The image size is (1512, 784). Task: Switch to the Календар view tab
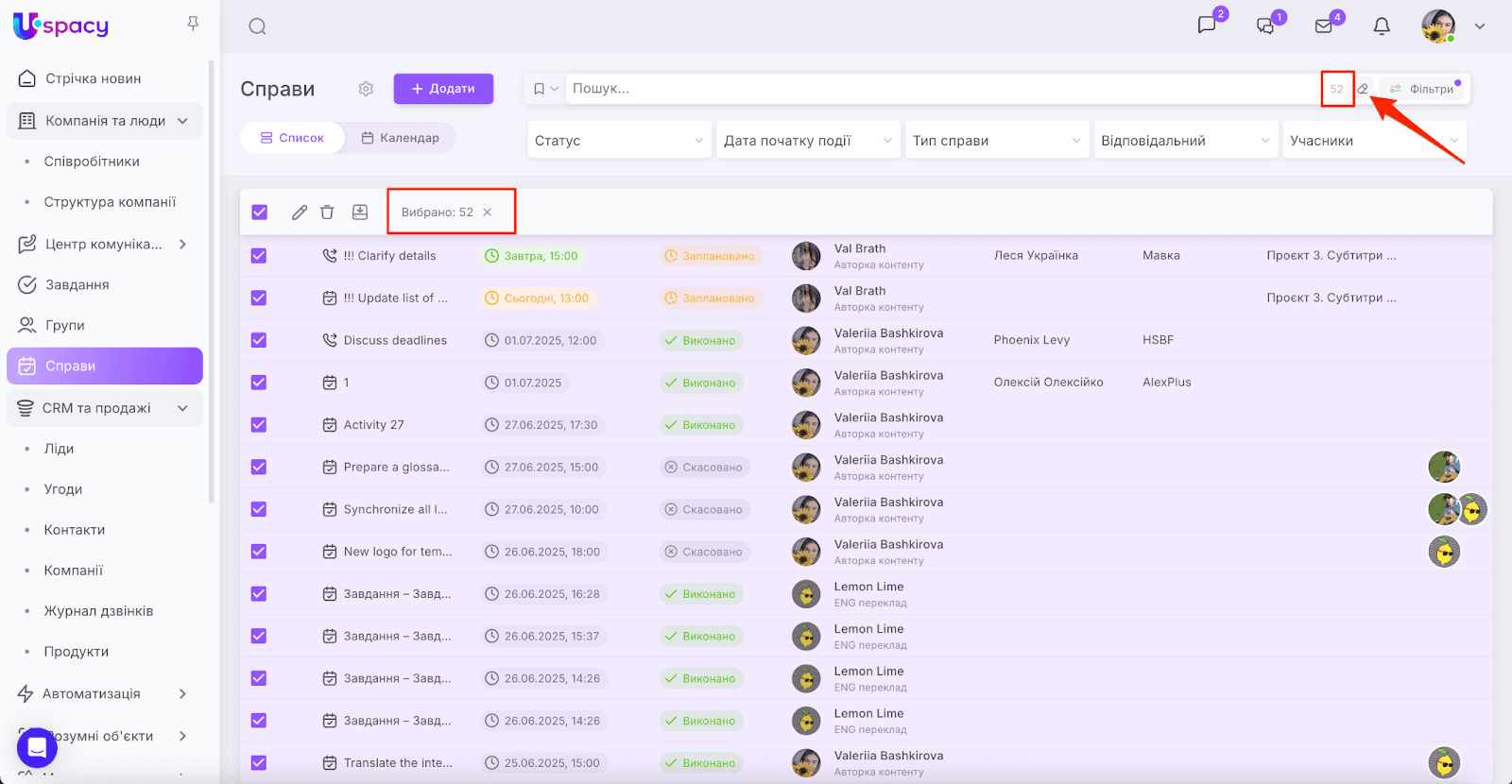click(x=400, y=138)
